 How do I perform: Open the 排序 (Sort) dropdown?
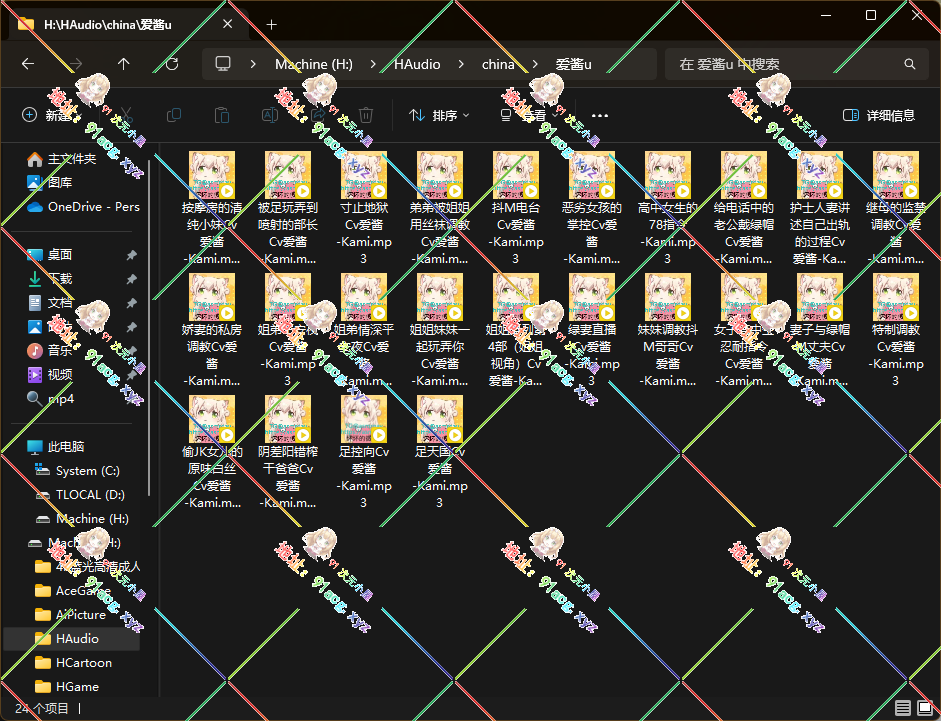pos(439,115)
